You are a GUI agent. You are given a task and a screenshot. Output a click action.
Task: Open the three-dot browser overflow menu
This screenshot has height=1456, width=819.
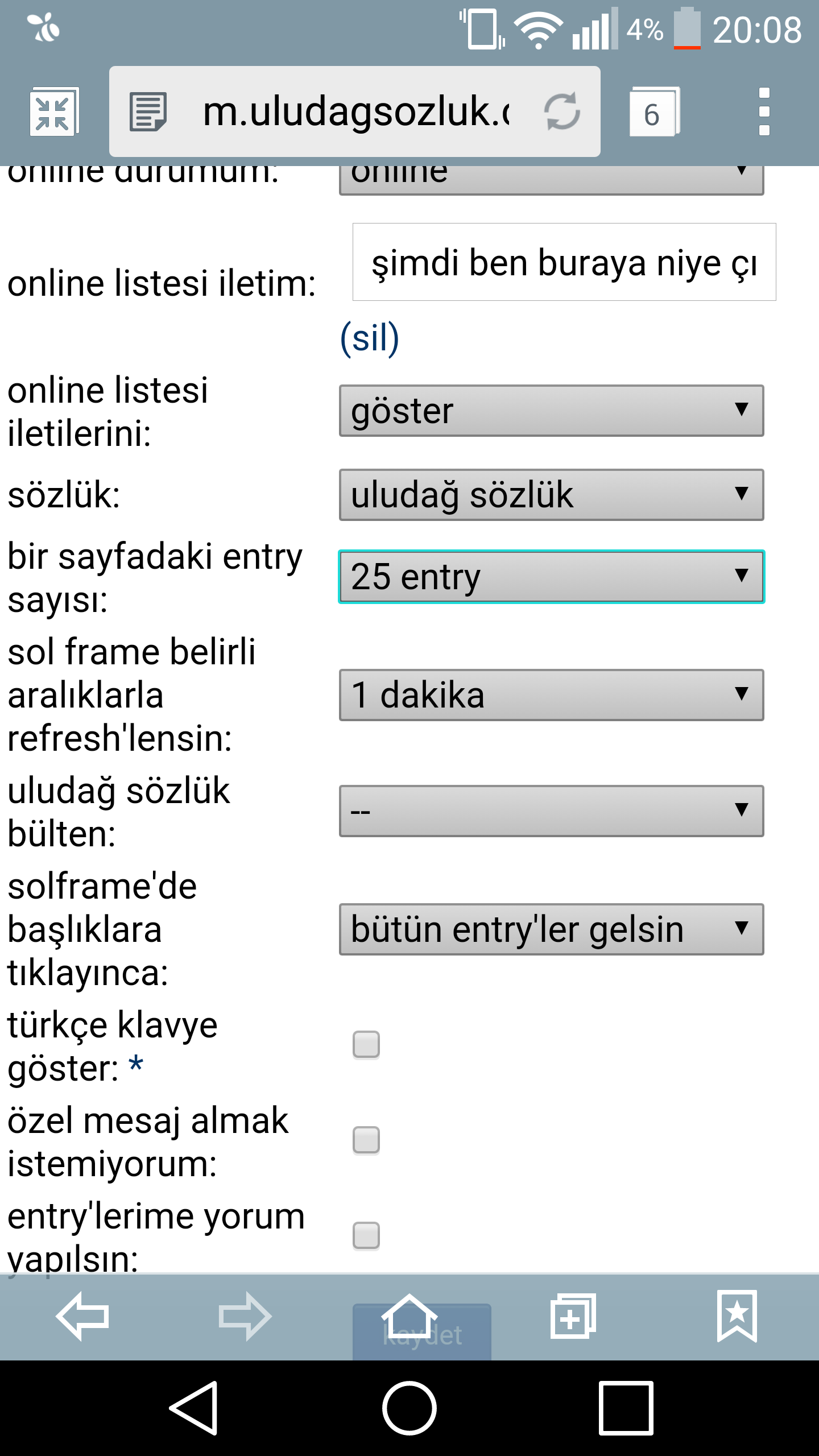764,111
